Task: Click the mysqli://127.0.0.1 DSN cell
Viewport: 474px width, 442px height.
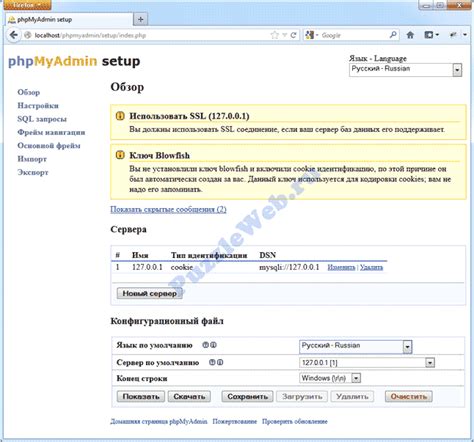Action: click(x=289, y=267)
